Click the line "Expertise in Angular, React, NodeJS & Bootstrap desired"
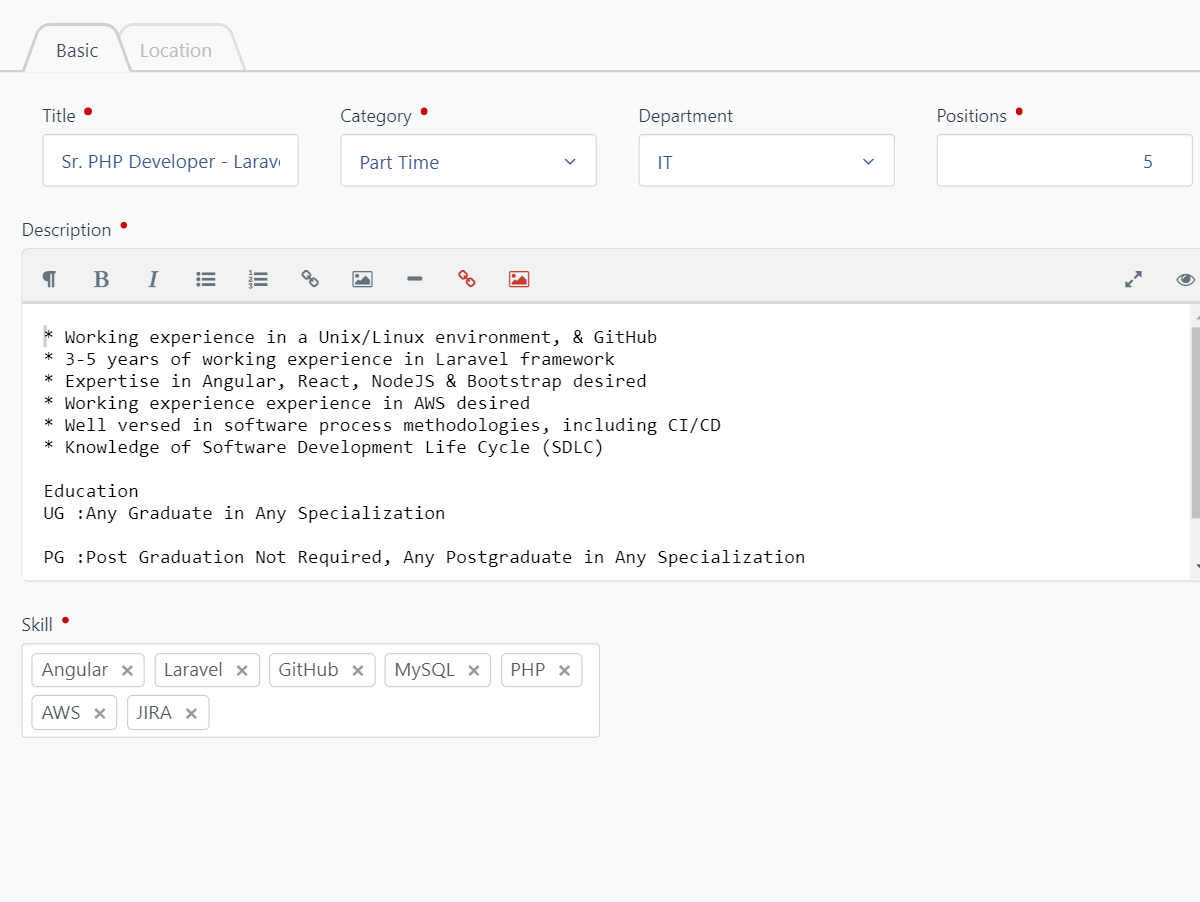The height and width of the screenshot is (902, 1200). (x=345, y=381)
